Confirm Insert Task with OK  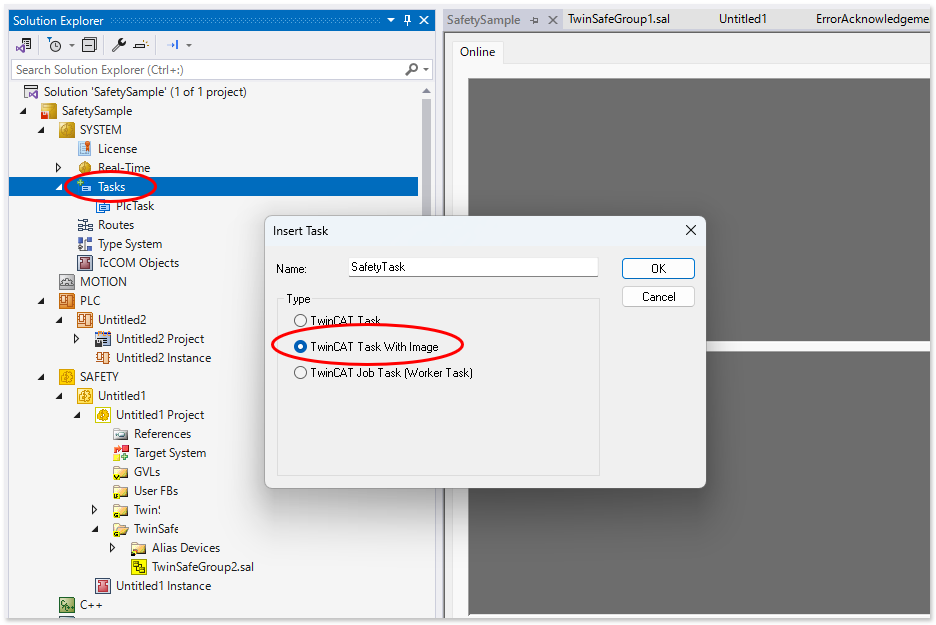pos(657,269)
